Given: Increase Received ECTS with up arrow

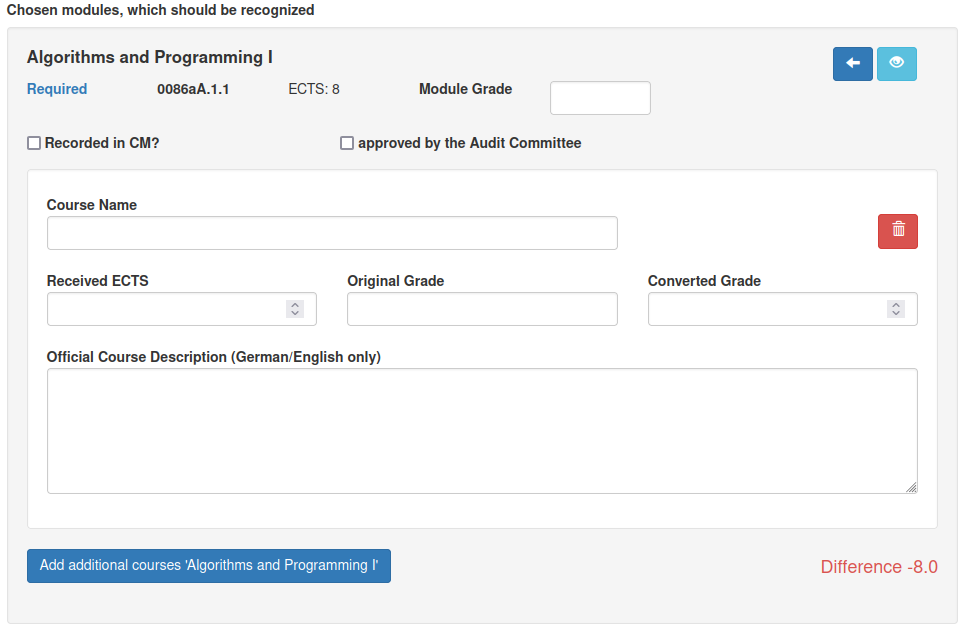Looking at the screenshot, I should click(x=295, y=305).
